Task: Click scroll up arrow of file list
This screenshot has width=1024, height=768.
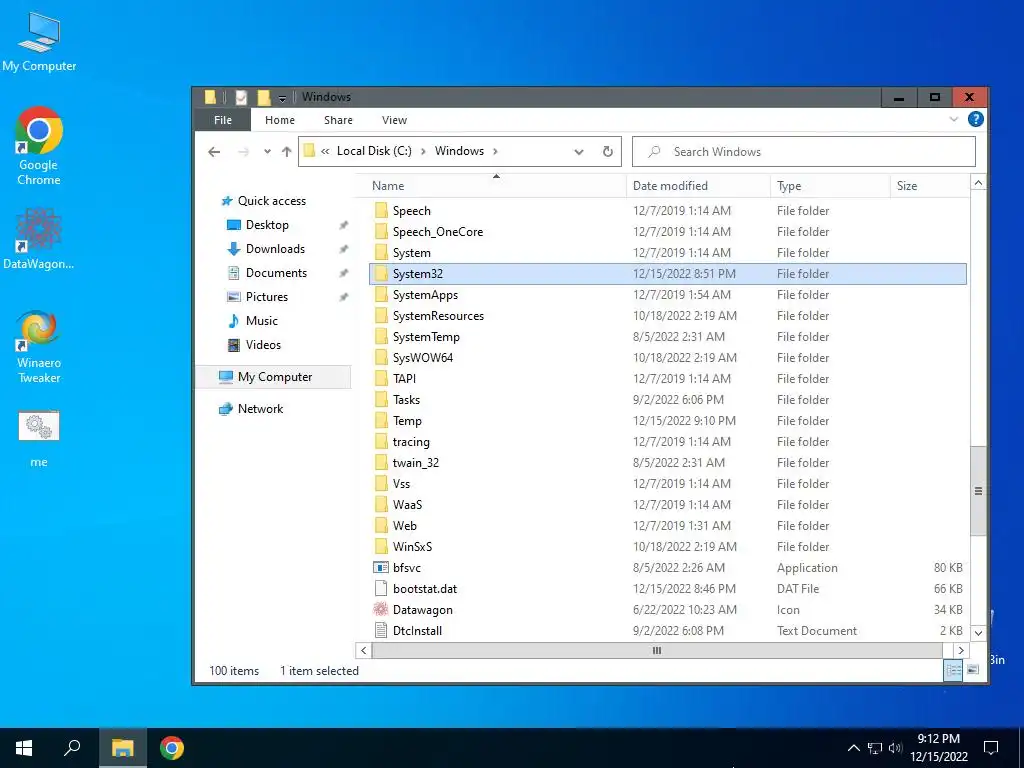Action: 978,183
